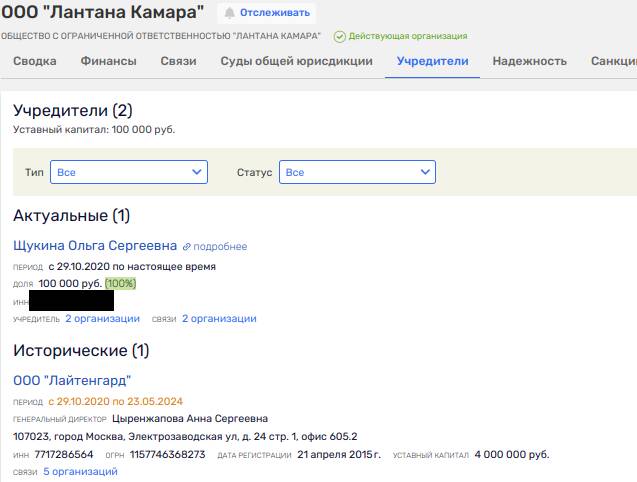
Task: Open the Надежность tab
Action: pos(529,61)
